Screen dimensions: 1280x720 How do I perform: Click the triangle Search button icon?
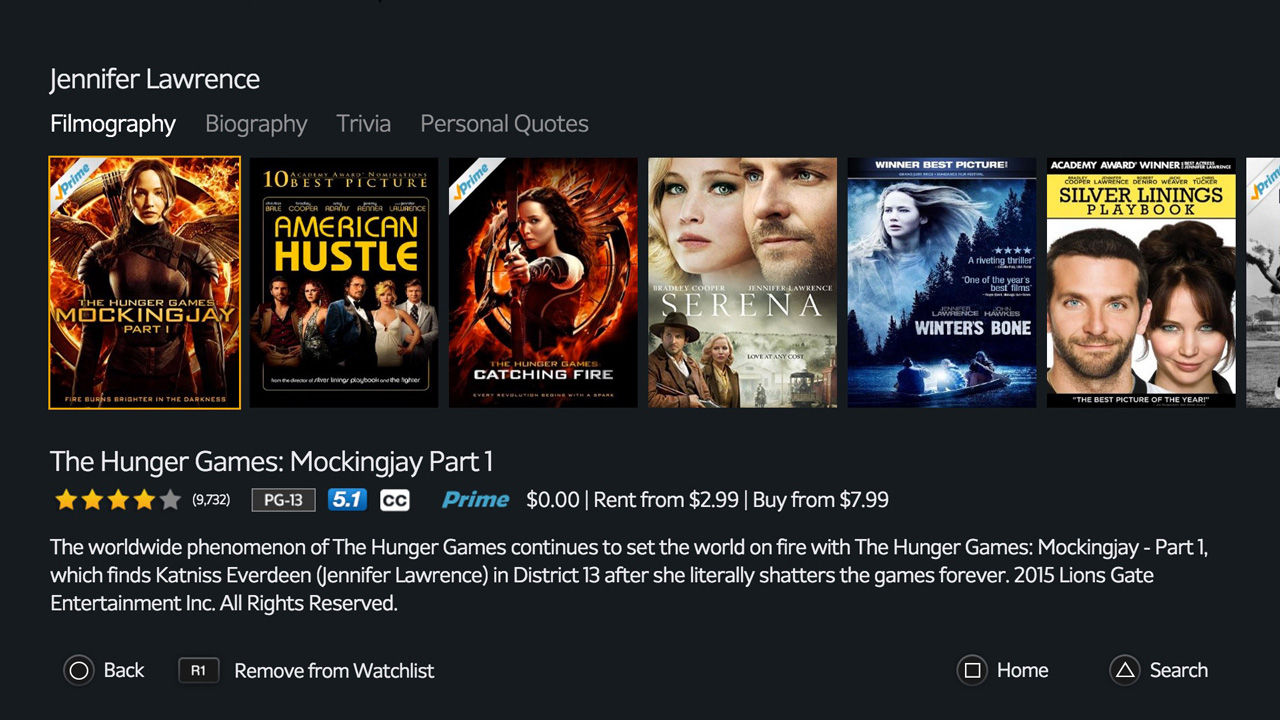point(1125,670)
